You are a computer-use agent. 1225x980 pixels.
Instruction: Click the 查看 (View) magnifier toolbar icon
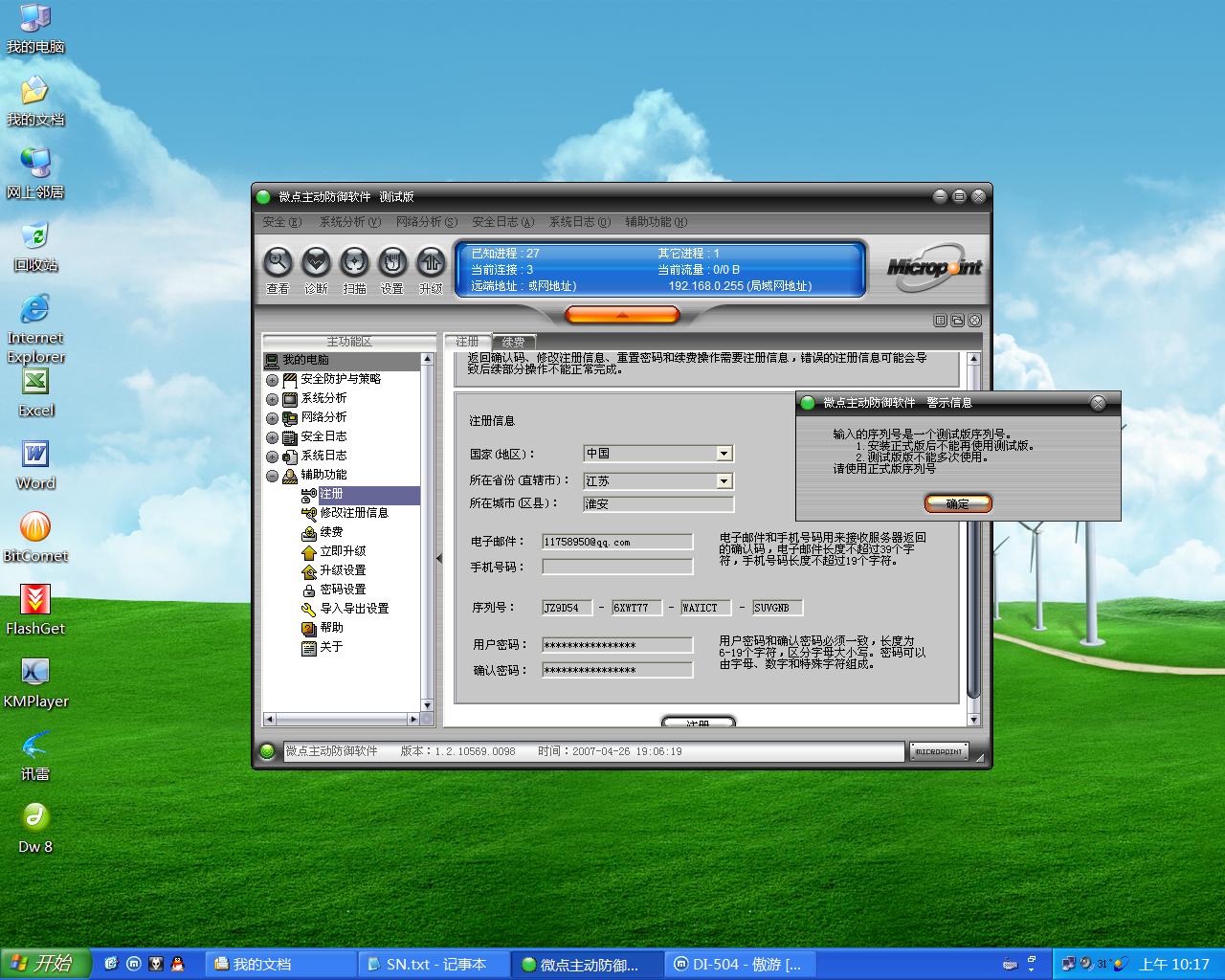pyautogui.click(x=278, y=262)
